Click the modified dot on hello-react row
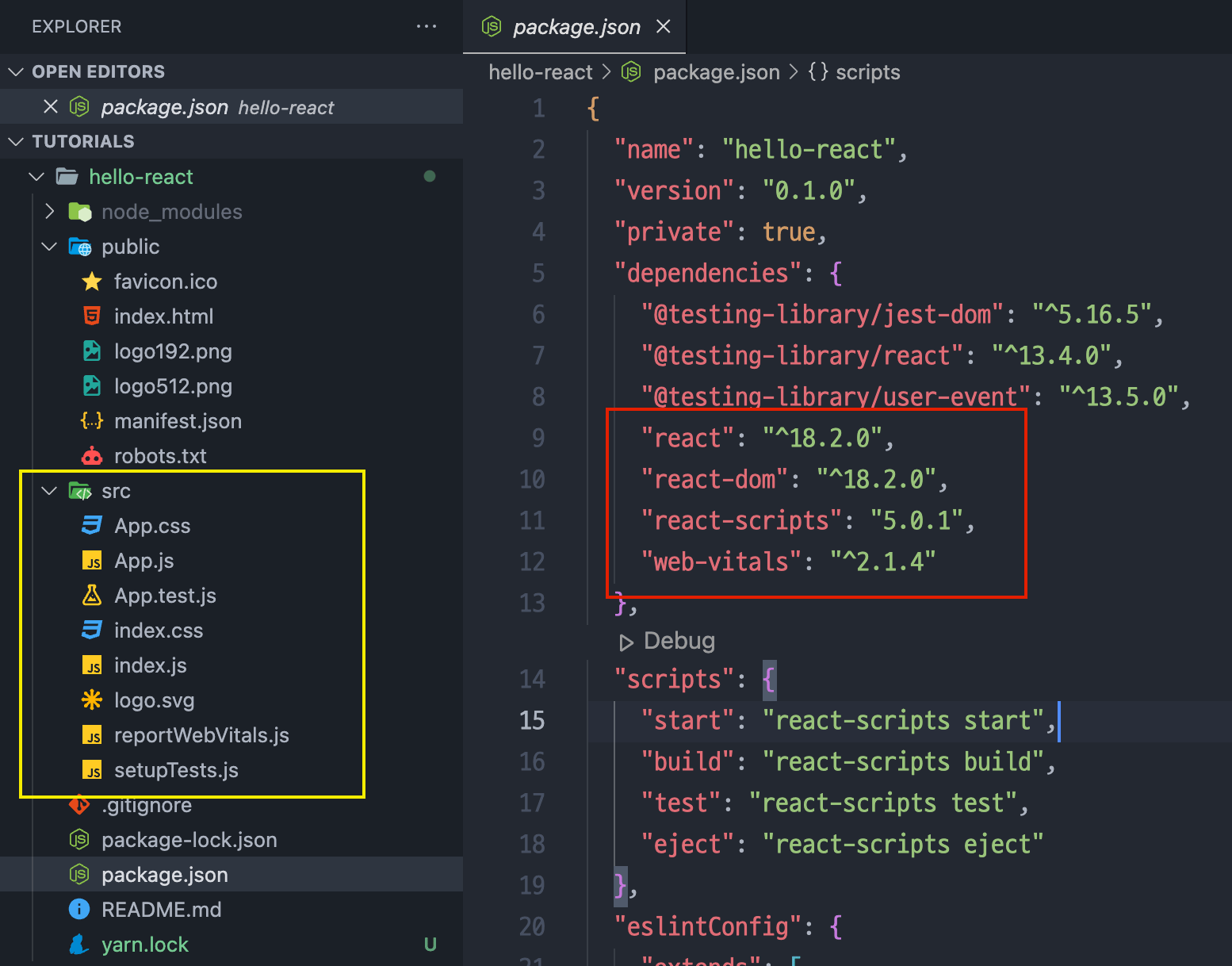 click(x=430, y=176)
